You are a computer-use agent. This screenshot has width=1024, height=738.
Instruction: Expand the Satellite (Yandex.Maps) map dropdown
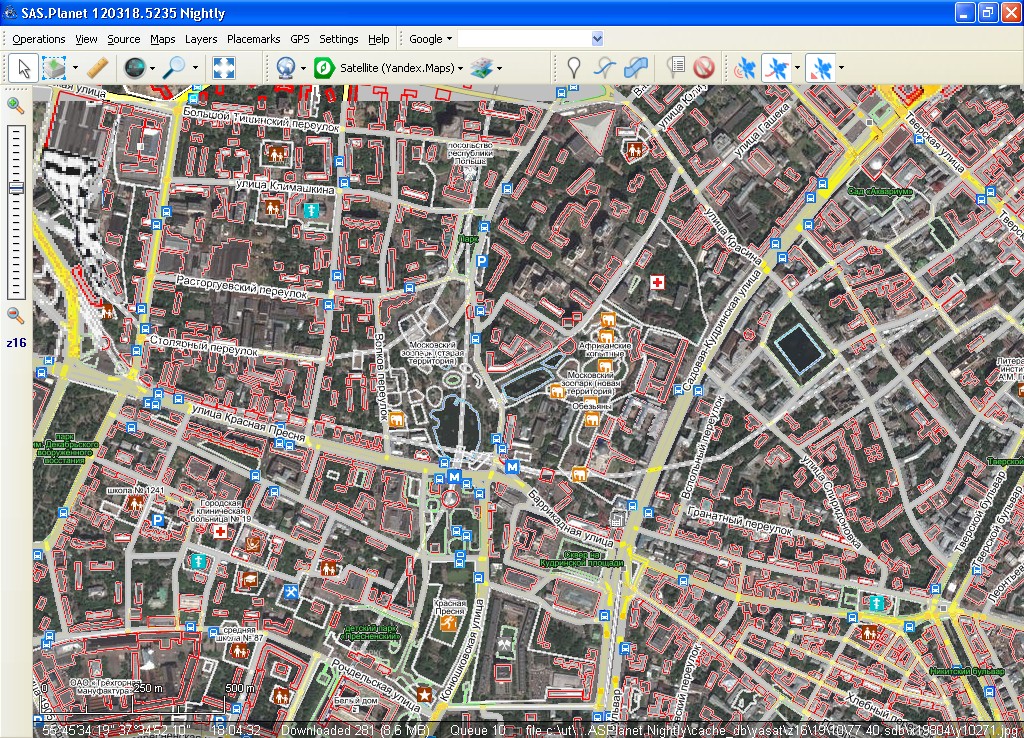click(x=400, y=68)
